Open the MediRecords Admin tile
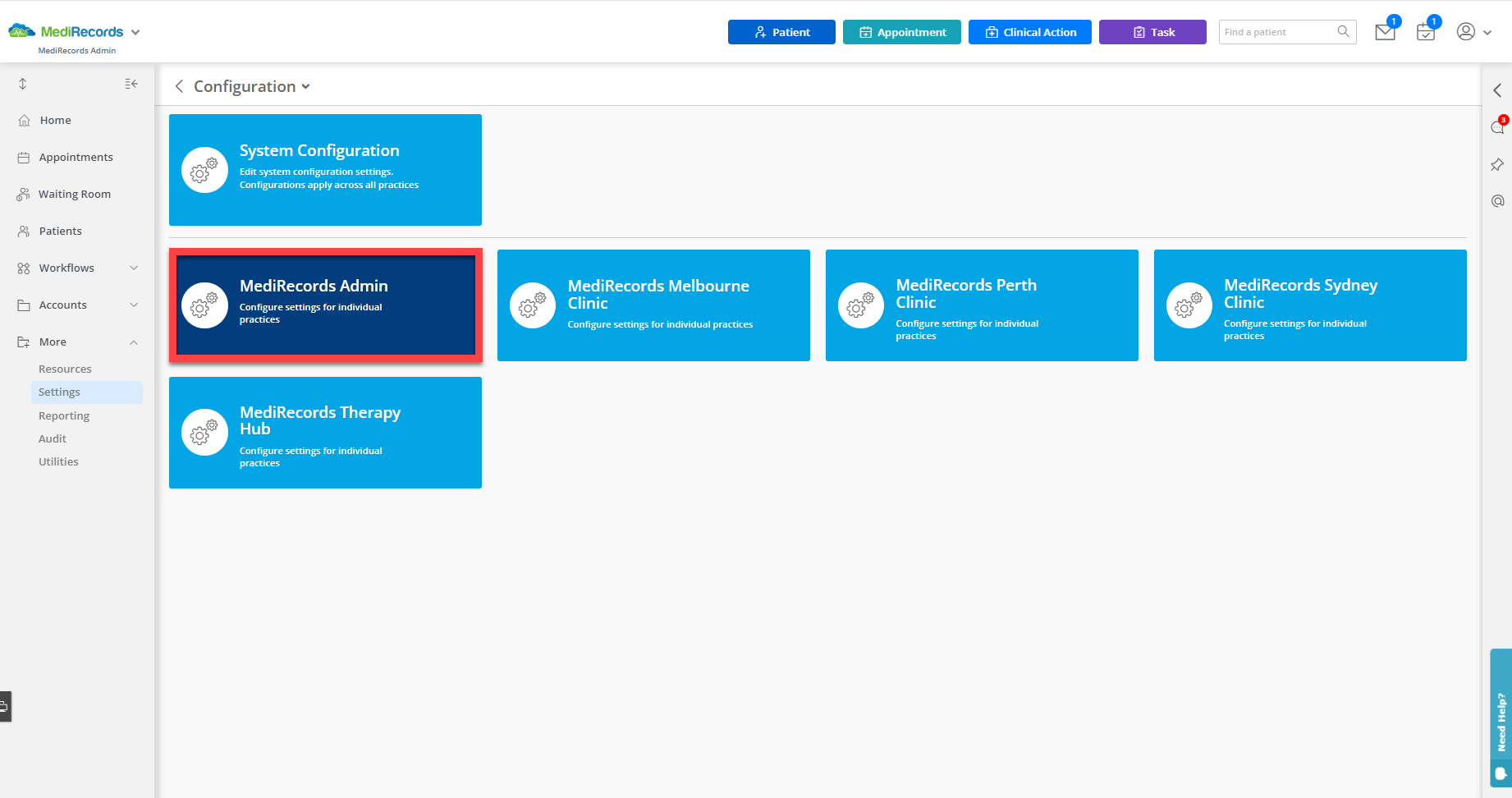1512x798 pixels. tap(325, 305)
